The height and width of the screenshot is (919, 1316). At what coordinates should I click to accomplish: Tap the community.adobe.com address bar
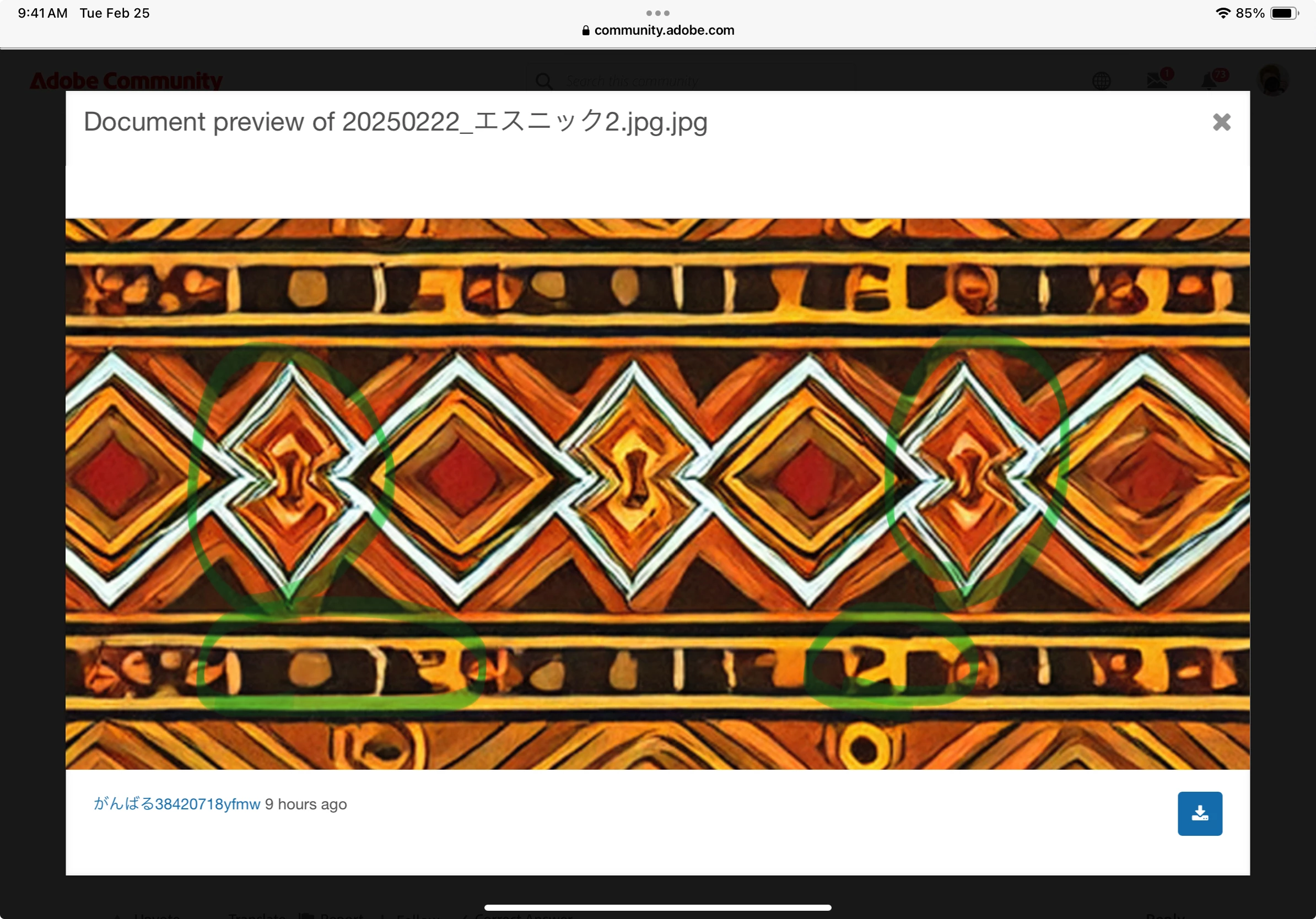[657, 30]
